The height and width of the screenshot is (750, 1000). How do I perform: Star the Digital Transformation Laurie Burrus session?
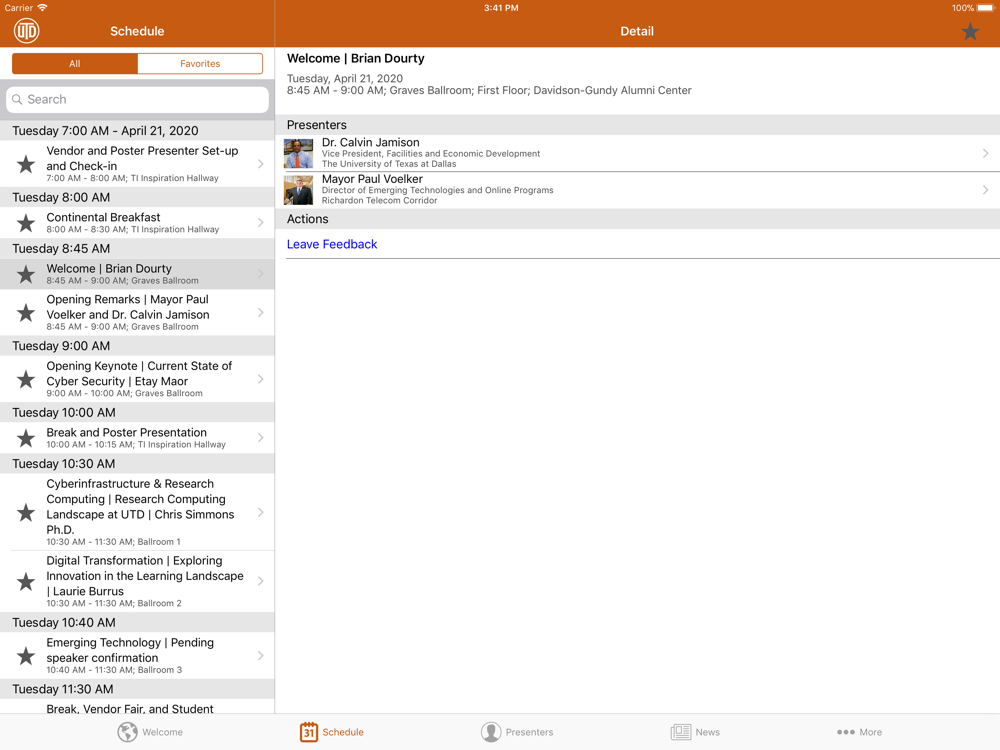click(26, 581)
